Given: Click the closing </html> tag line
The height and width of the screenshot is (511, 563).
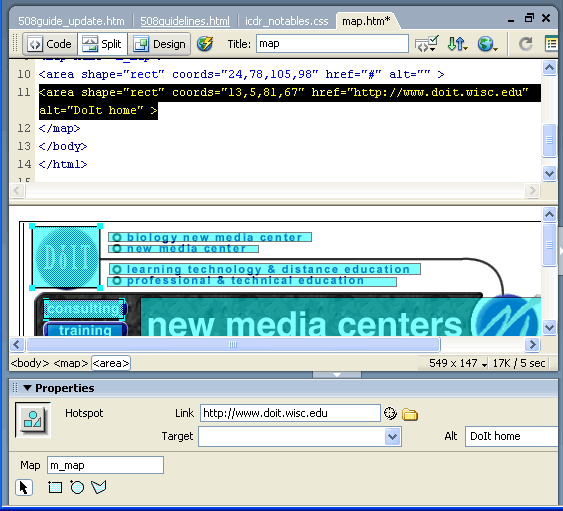Looking at the screenshot, I should (63, 164).
